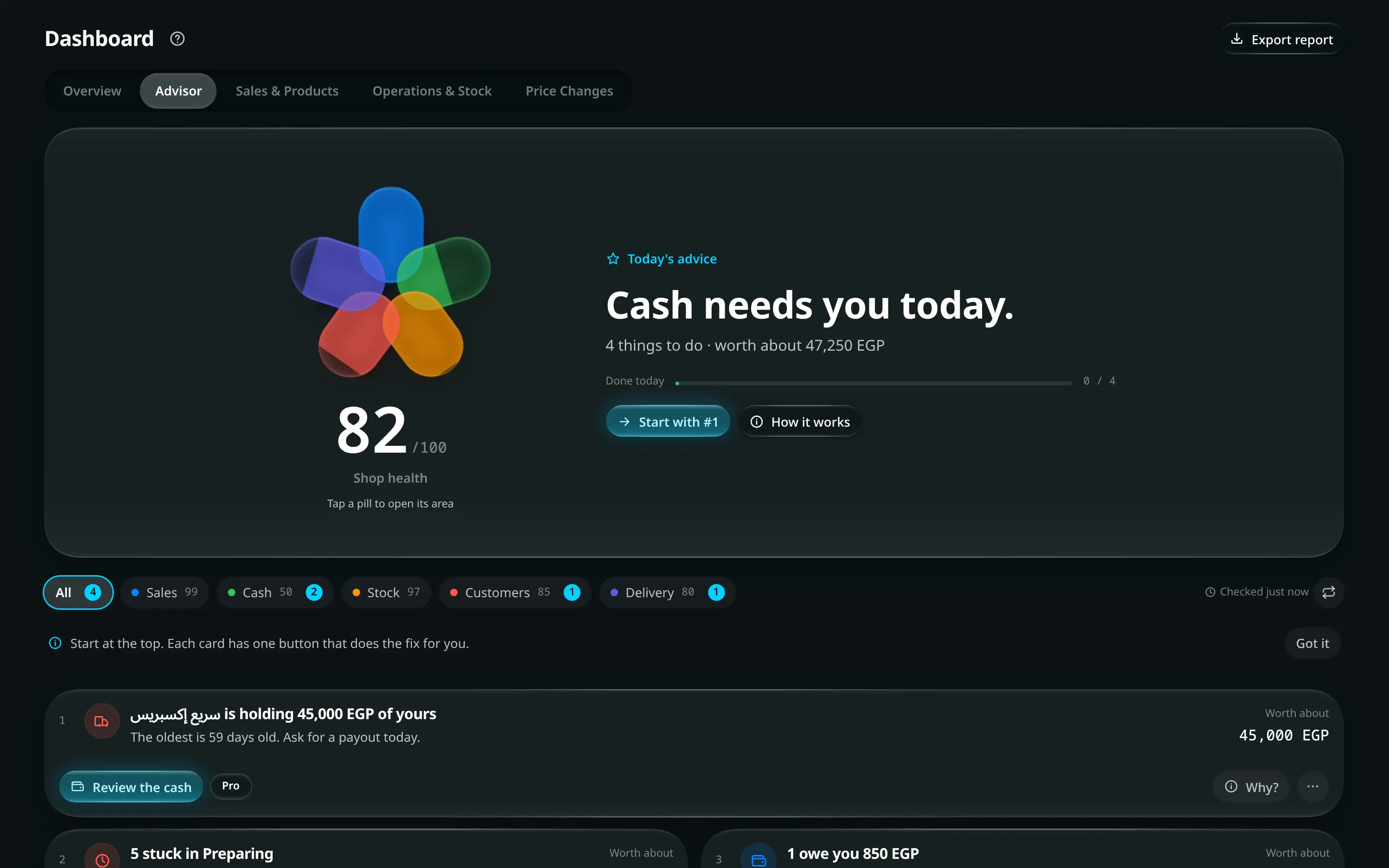The height and width of the screenshot is (868, 1389).
Task: Filter advice by Delivery chip
Action: [668, 592]
